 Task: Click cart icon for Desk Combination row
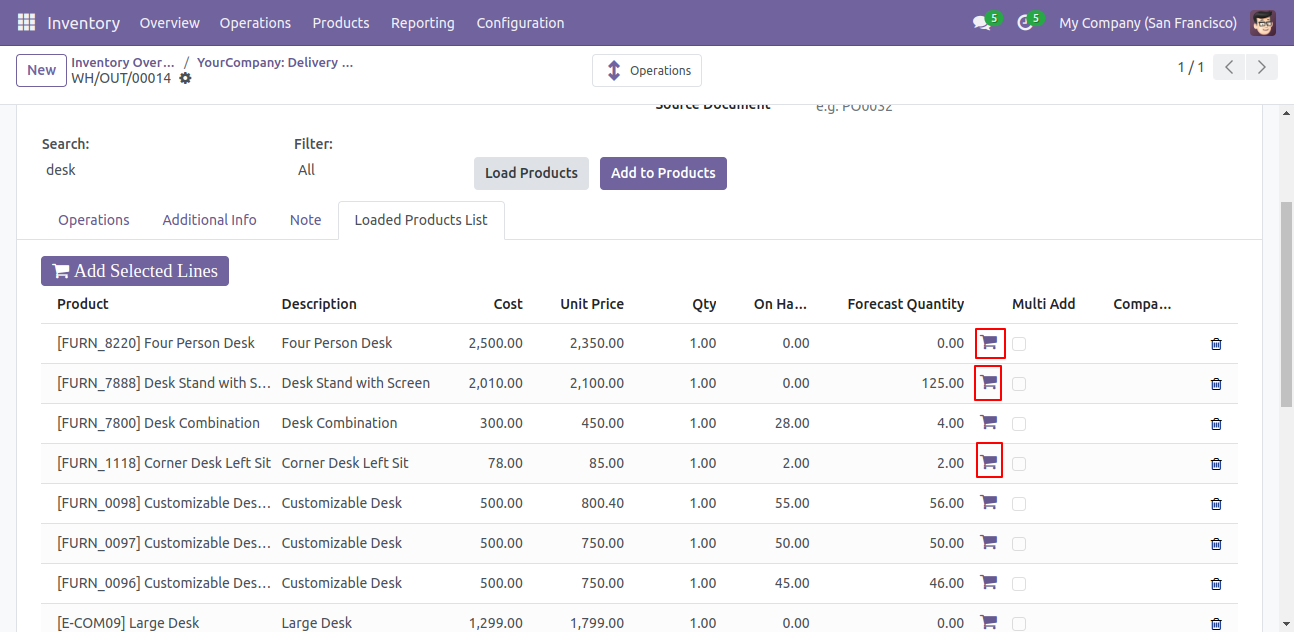pyautogui.click(x=989, y=423)
